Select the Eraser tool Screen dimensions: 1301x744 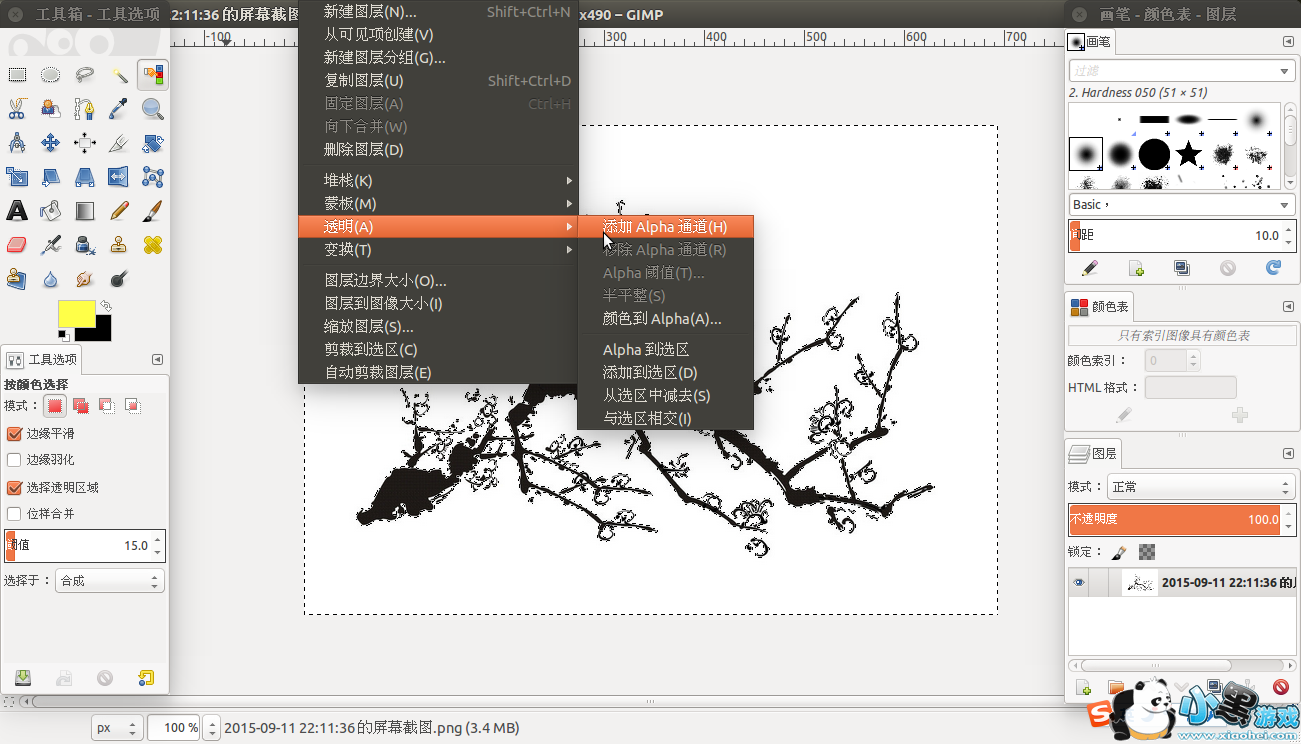tap(17, 245)
